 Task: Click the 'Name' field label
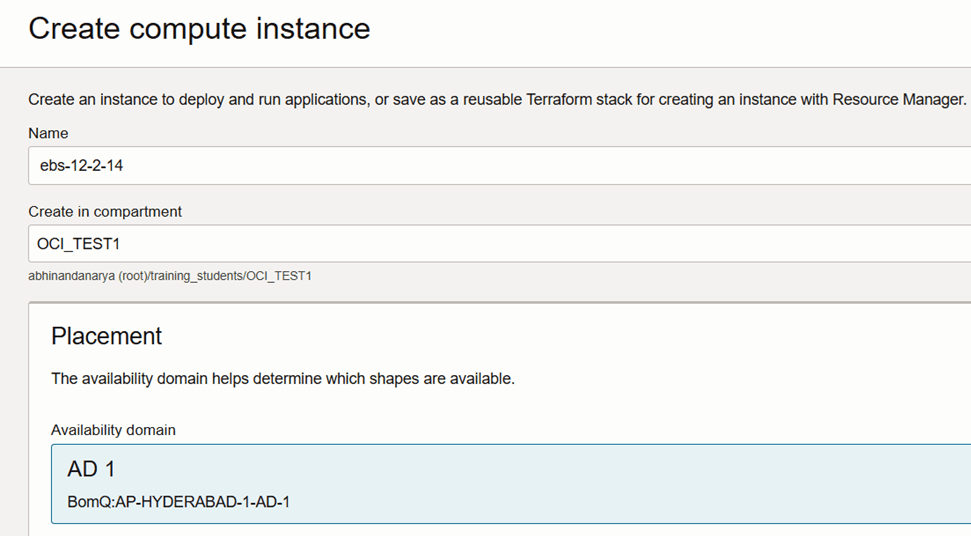pos(48,133)
